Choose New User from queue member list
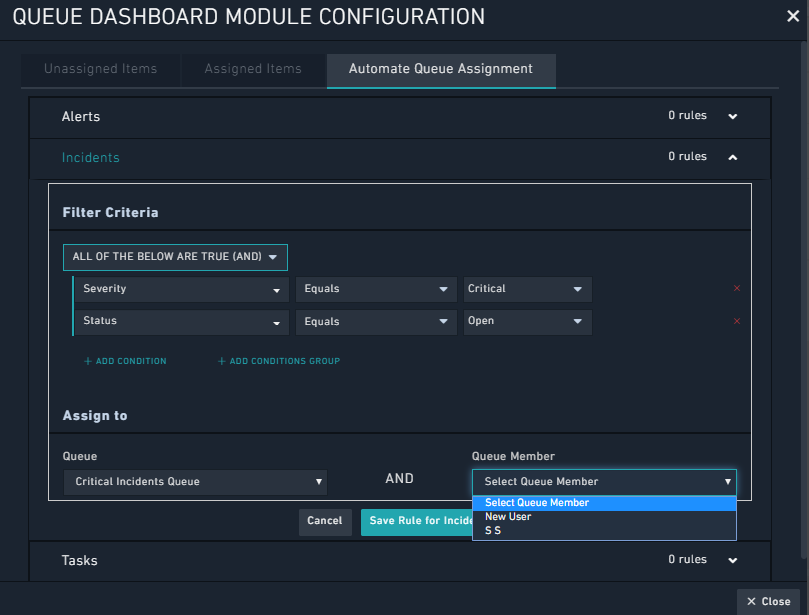This screenshot has height=615, width=809. coord(604,517)
